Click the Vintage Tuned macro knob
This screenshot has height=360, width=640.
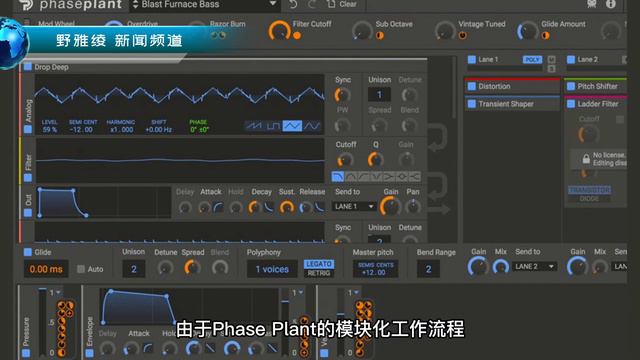(444, 31)
